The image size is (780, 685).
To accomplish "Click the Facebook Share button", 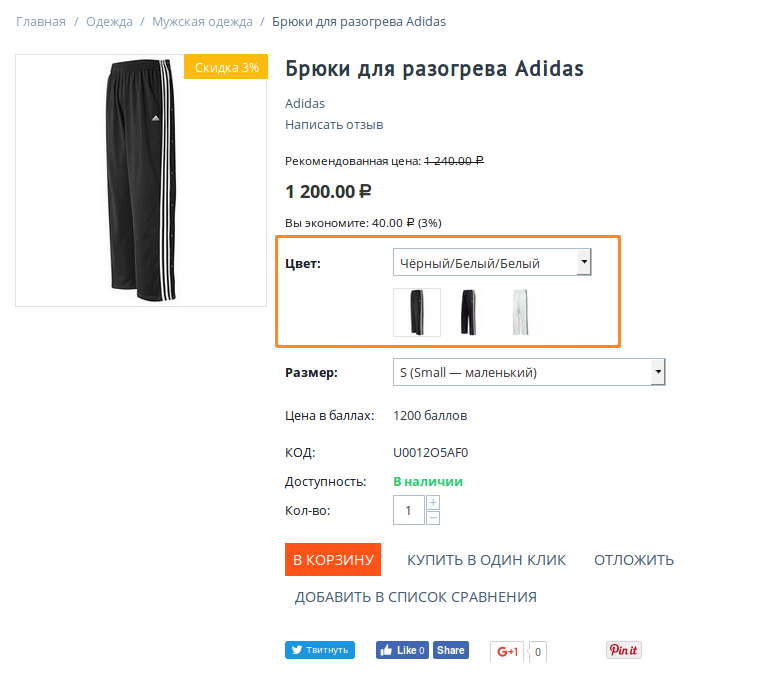I will [x=451, y=650].
